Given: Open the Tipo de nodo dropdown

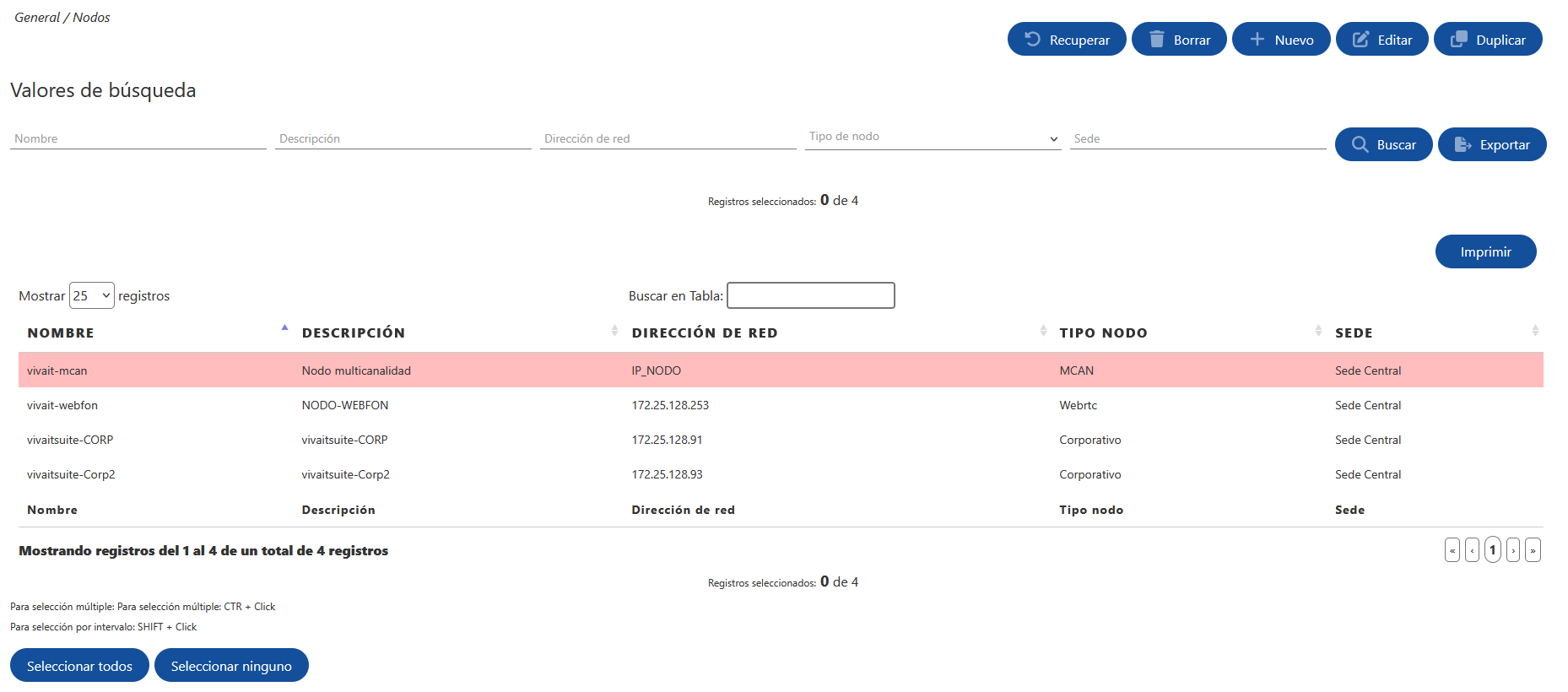Looking at the screenshot, I should click(x=933, y=138).
